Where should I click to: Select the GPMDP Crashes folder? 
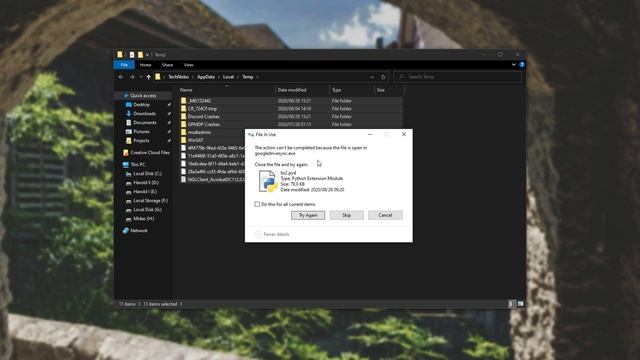pos(204,124)
